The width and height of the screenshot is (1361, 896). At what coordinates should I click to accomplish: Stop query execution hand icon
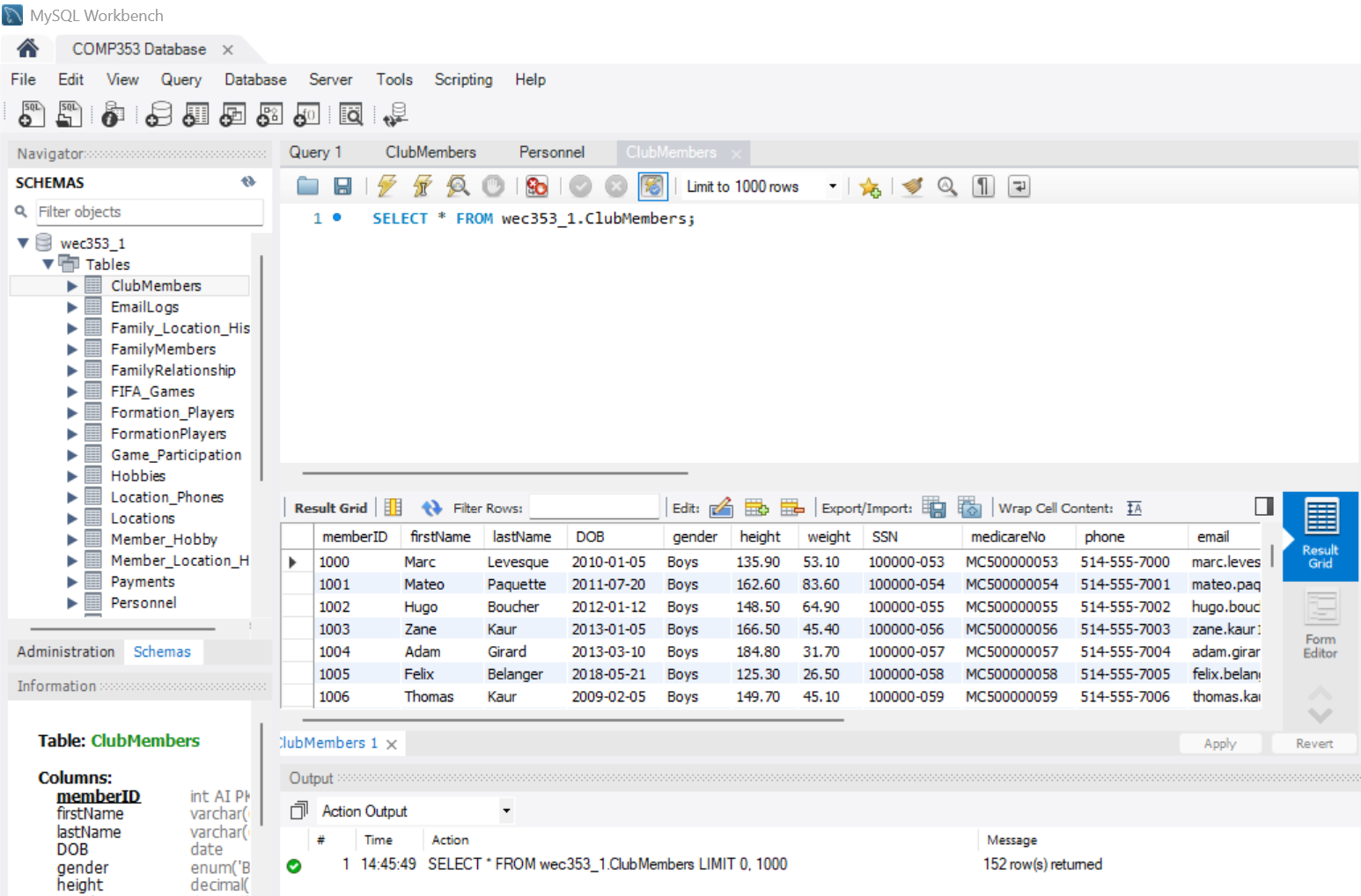[493, 186]
